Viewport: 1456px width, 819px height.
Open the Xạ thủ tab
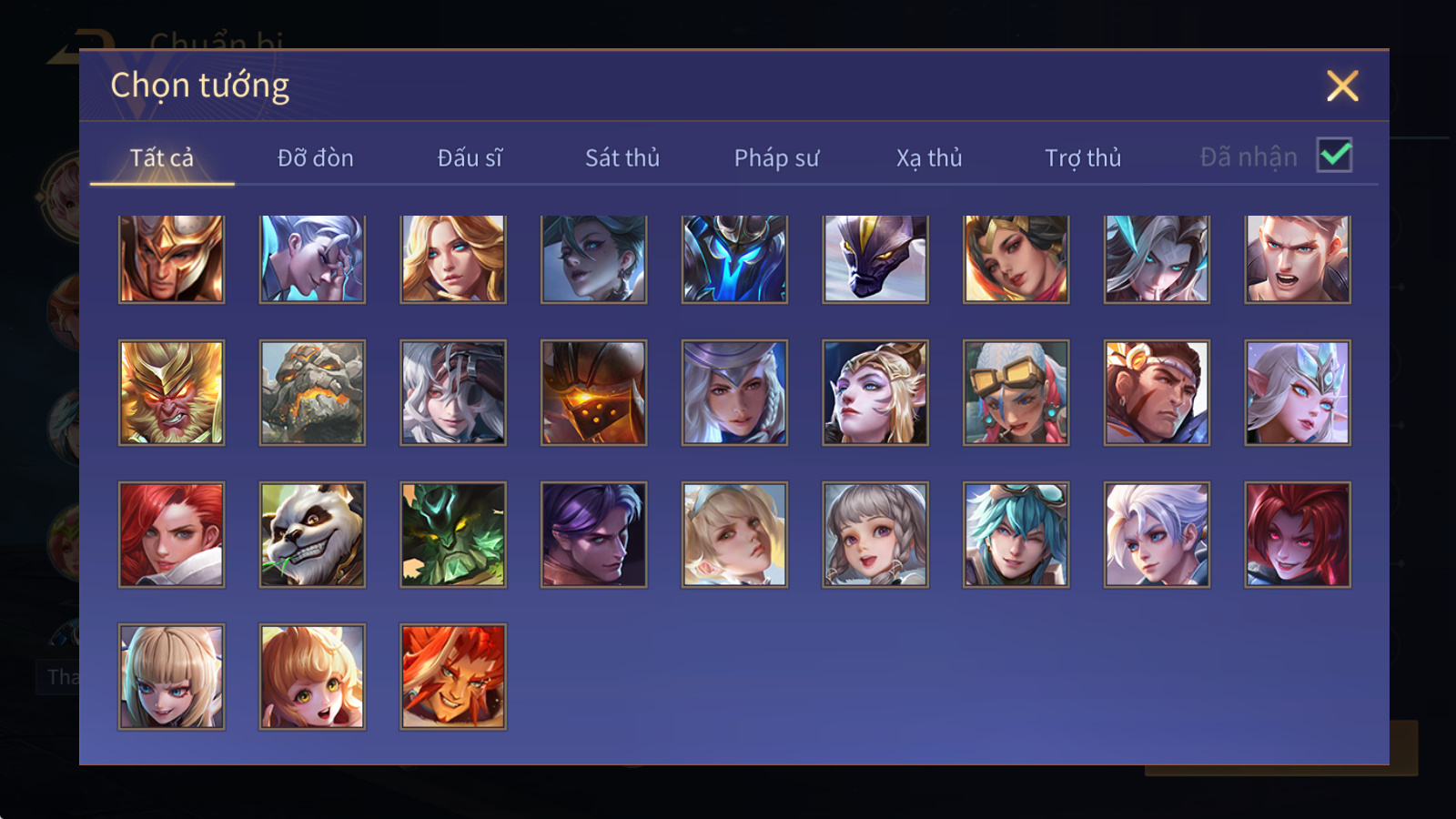(929, 157)
